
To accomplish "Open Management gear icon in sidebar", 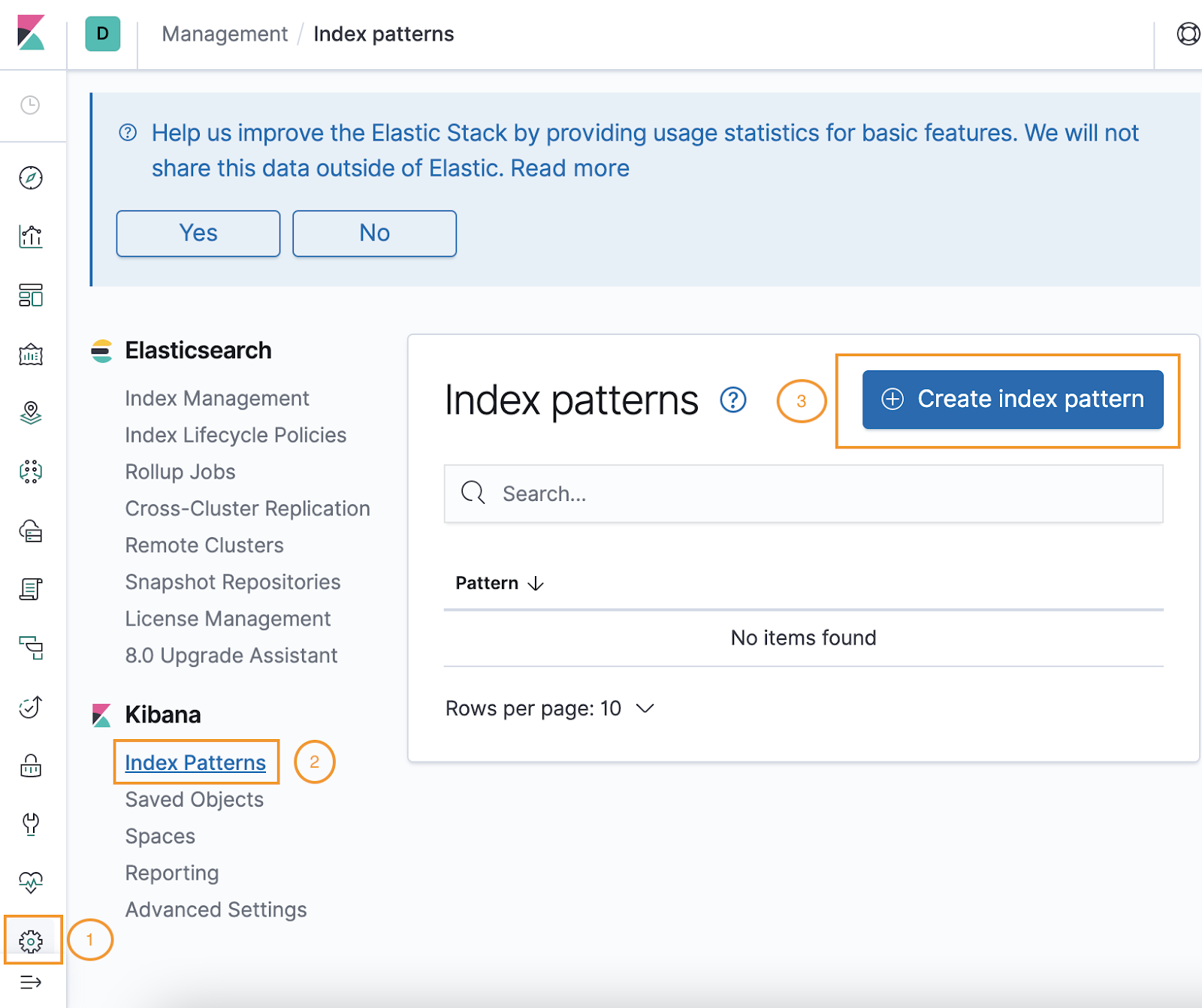I will pyautogui.click(x=31, y=941).
